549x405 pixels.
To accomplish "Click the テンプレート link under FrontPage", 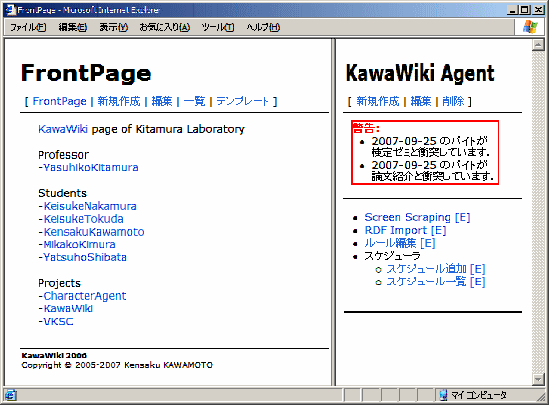I will (x=242, y=102).
